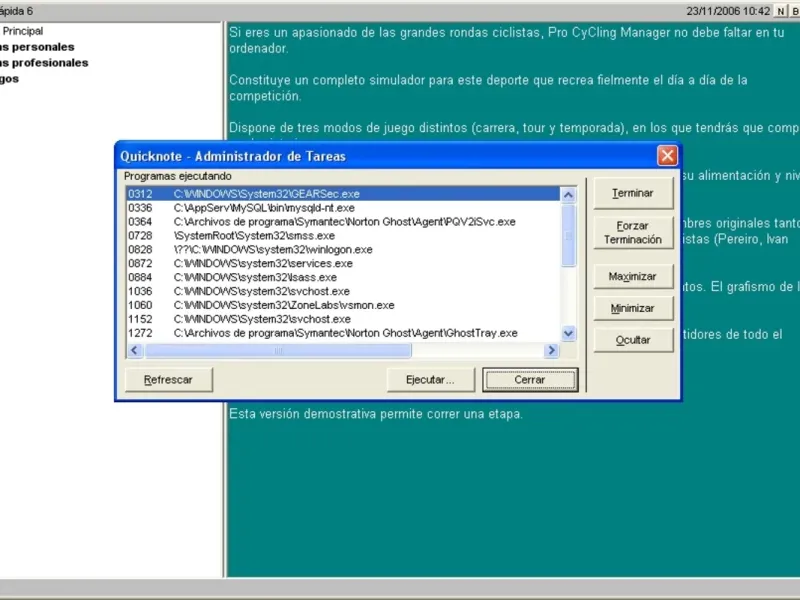This screenshot has height=600, width=800.
Task: Select the 'personales' tree item in sidebar
Action: pyautogui.click(x=37, y=47)
